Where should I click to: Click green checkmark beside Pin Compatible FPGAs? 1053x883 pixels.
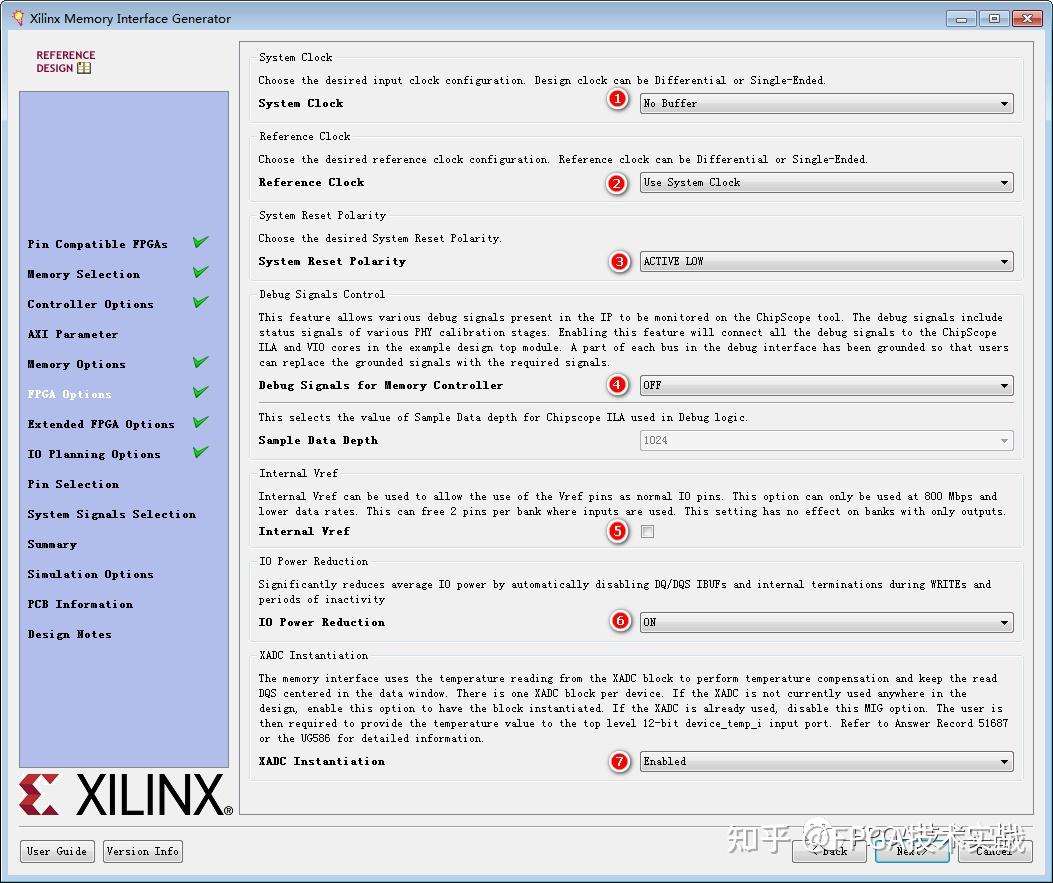tap(200, 243)
